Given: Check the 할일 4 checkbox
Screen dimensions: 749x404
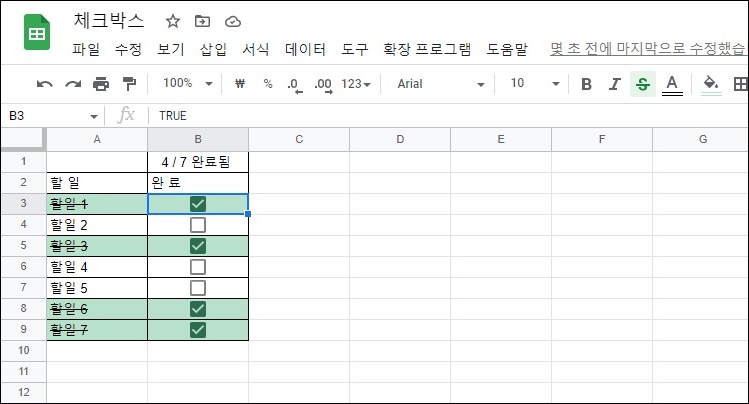Looking at the screenshot, I should [x=198, y=267].
